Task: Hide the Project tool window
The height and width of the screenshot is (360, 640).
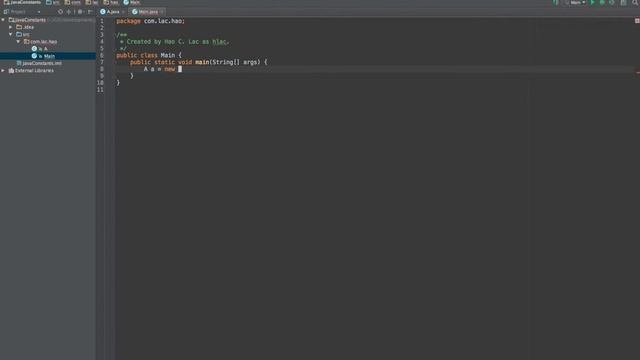Action: (90, 12)
